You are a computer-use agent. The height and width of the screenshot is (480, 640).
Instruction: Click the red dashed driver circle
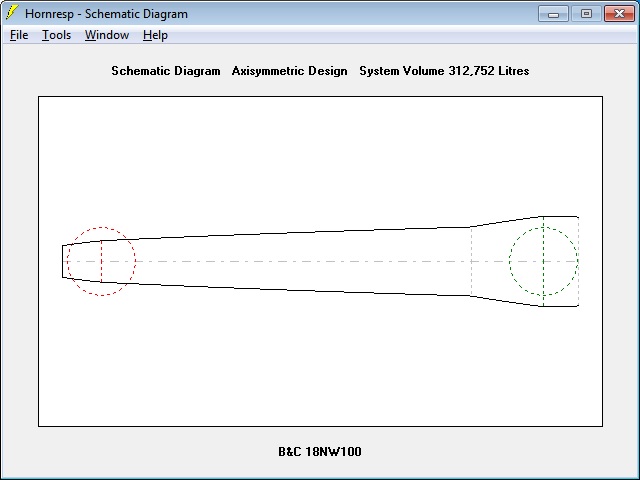[x=101, y=261]
